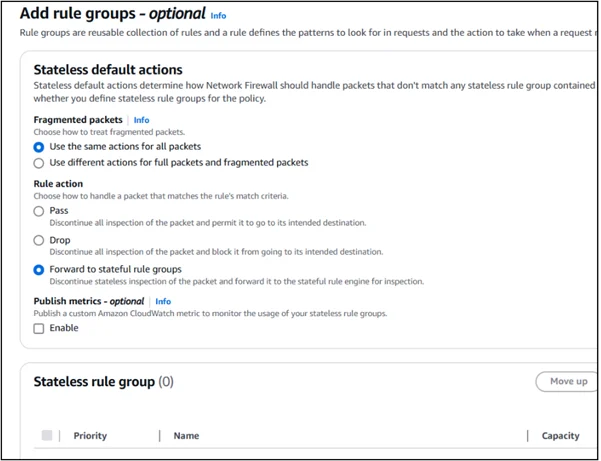
Task: Click divider left of Capacity column
Action: [527, 436]
